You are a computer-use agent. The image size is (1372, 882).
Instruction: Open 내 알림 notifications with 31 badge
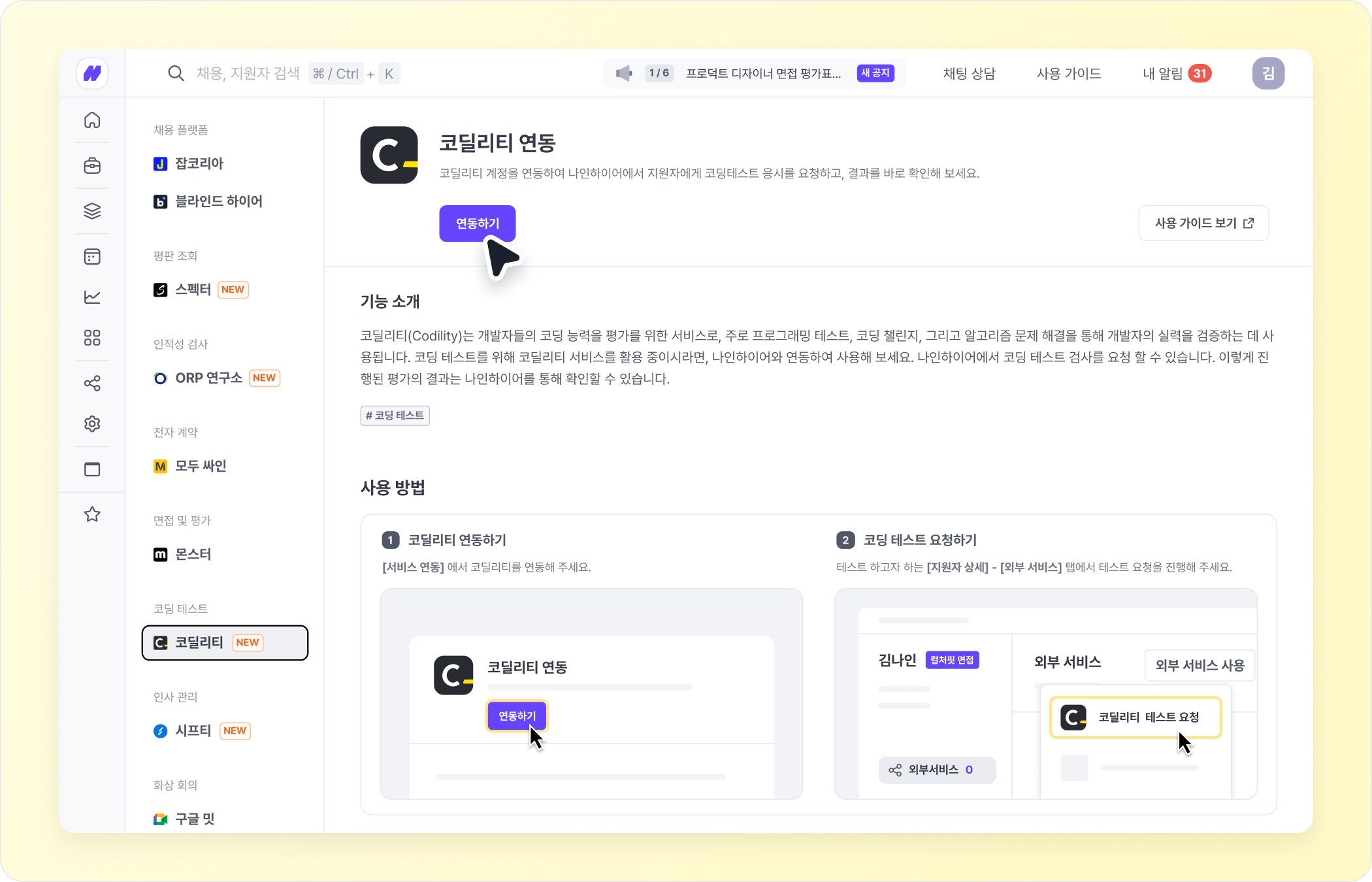click(1177, 73)
